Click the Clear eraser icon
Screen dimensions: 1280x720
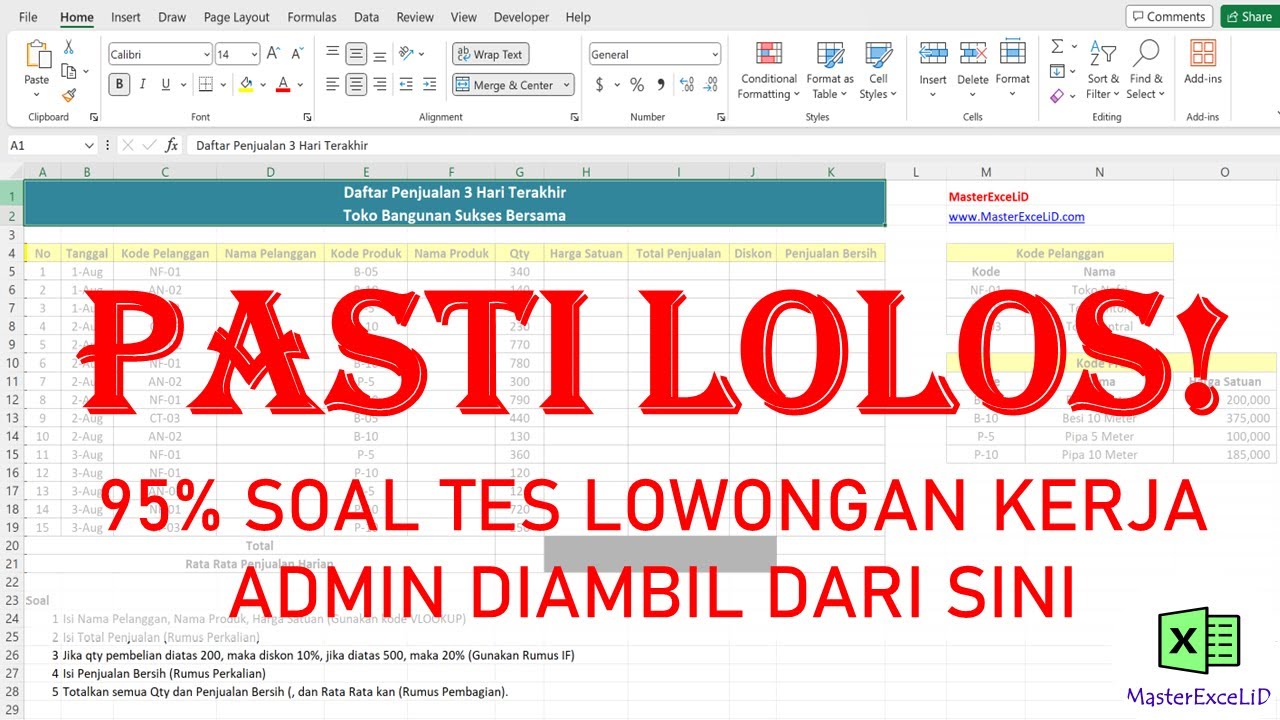(1057, 95)
